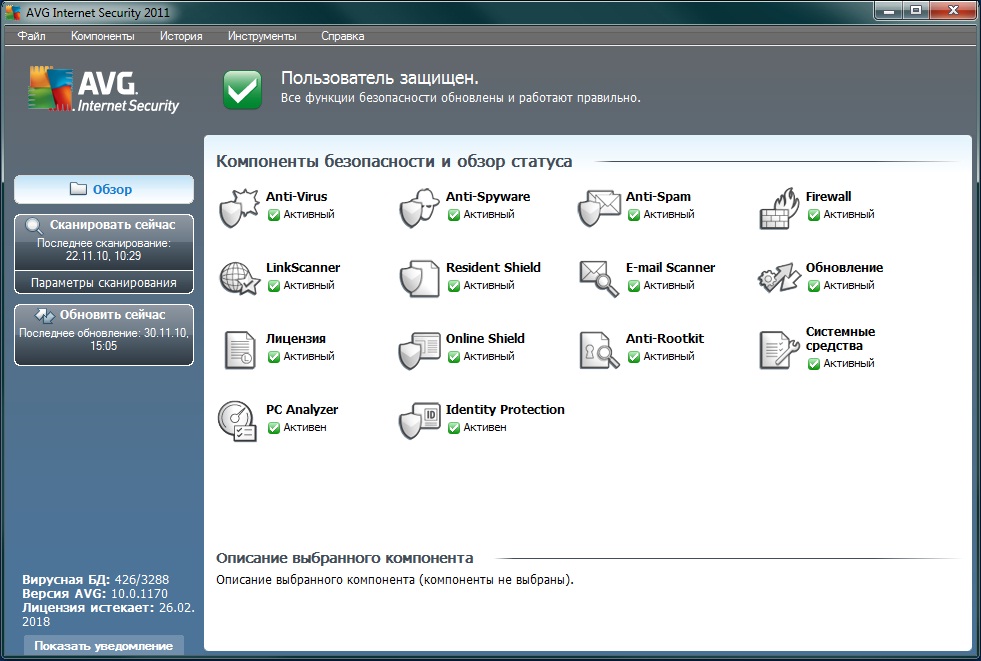Select the LinkScanner globe icon
The image size is (981, 661).
coord(239,278)
